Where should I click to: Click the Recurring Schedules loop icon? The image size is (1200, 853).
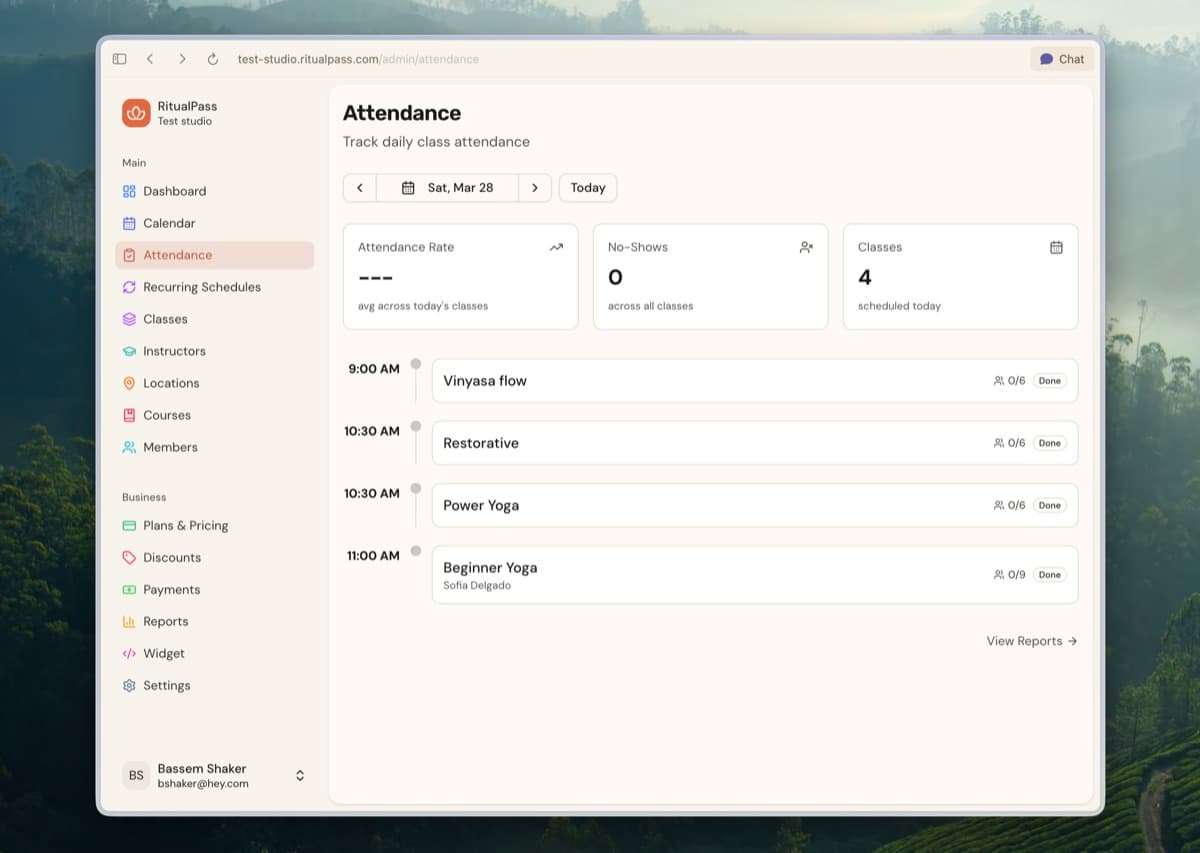[x=129, y=287]
